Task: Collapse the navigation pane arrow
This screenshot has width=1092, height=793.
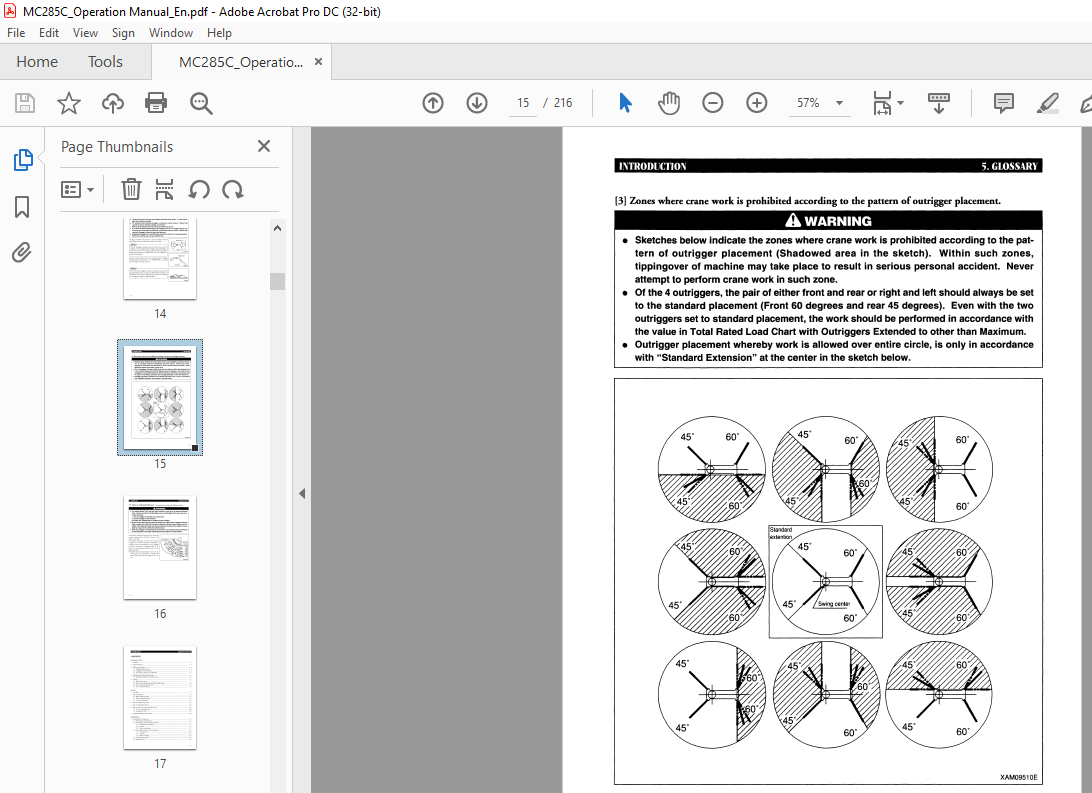Action: pos(302,494)
